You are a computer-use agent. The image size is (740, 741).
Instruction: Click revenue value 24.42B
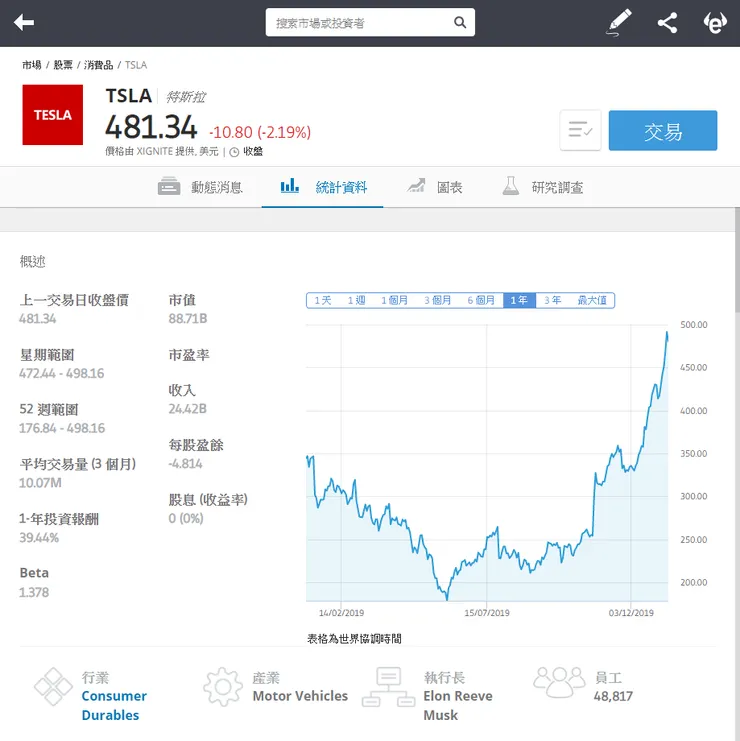pyautogui.click(x=188, y=409)
